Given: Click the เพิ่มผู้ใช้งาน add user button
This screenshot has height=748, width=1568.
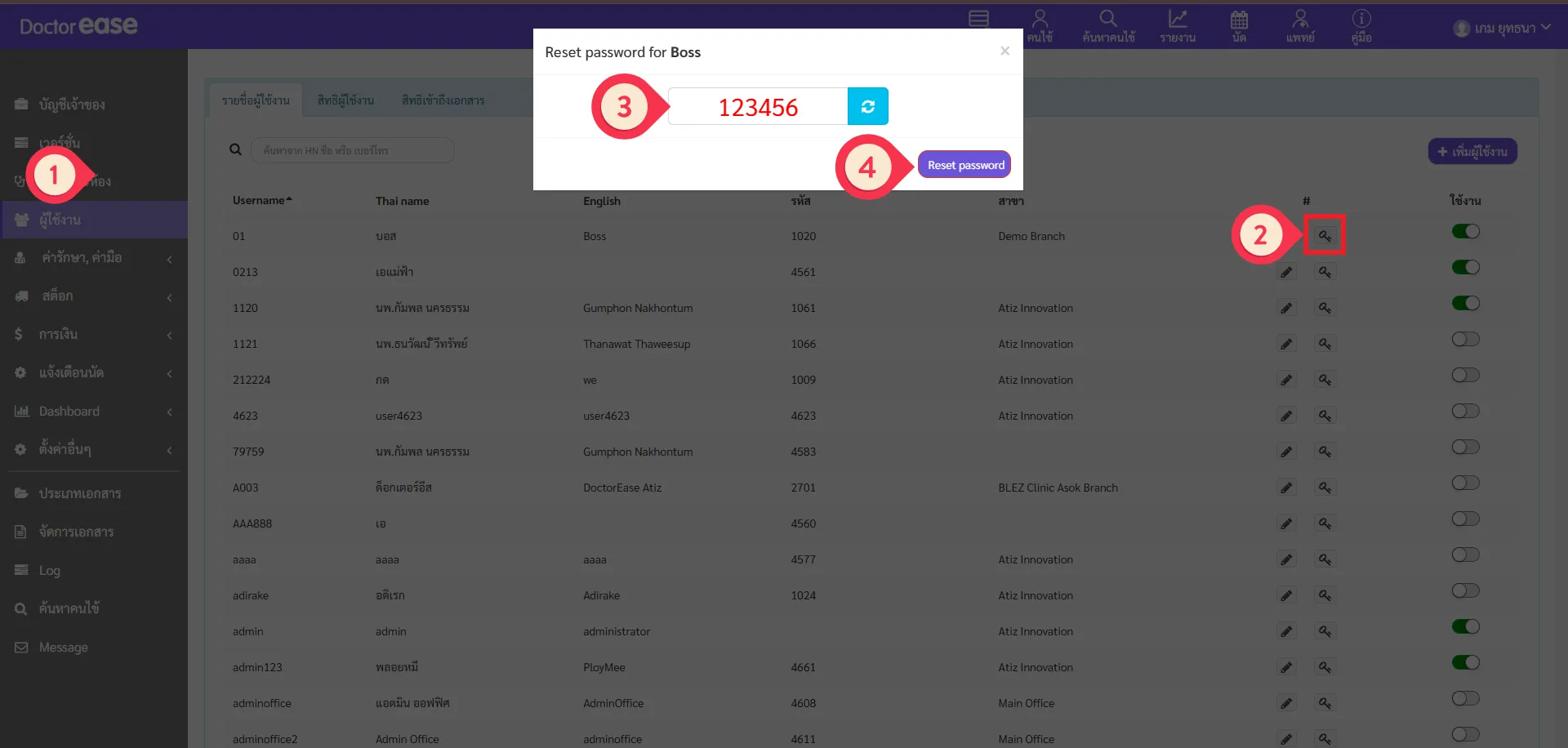Looking at the screenshot, I should click(x=1472, y=152).
